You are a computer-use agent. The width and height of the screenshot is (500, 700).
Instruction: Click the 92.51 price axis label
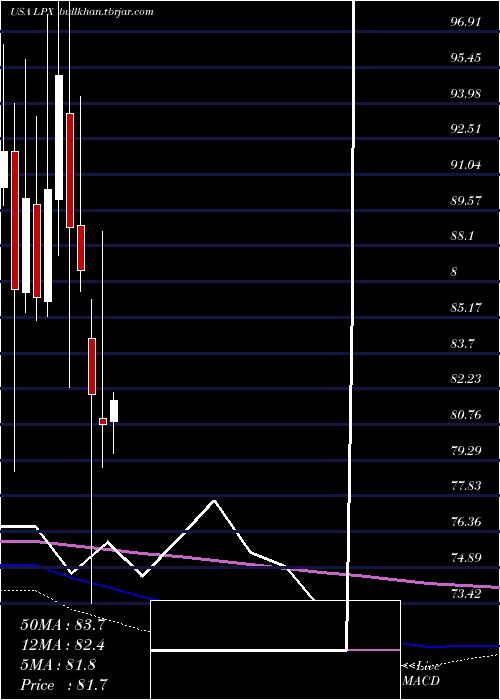point(466,129)
